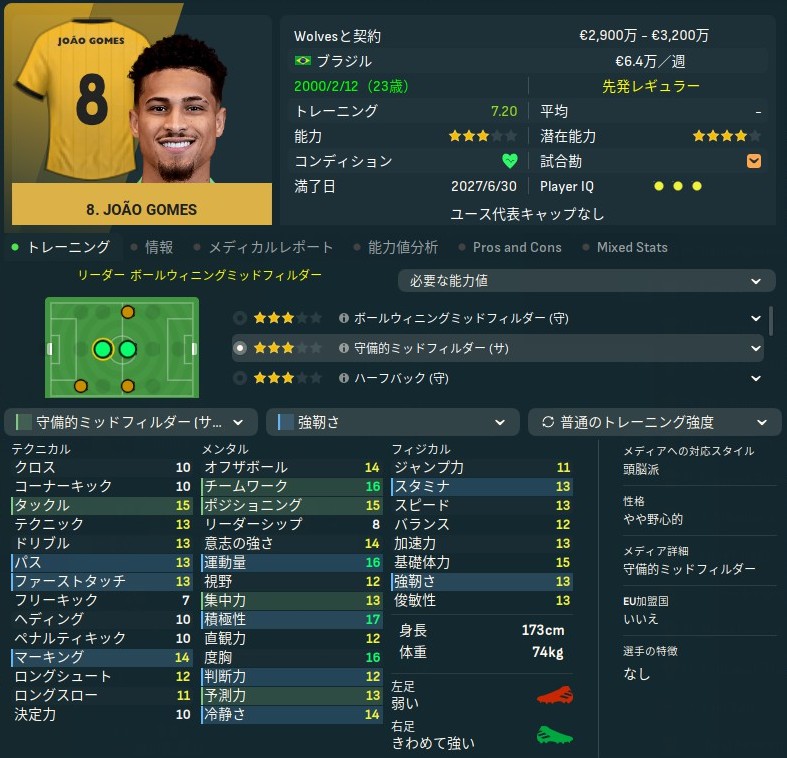Click info icon beside 守備的ミッドフィルダー (サ)
This screenshot has width=787, height=758.
point(344,348)
